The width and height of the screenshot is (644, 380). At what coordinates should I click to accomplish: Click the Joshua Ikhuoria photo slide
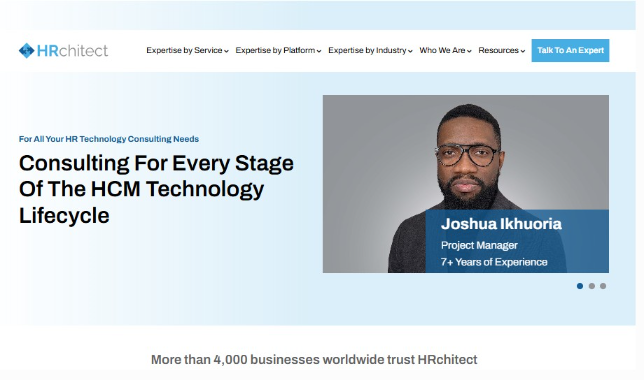tap(466, 184)
